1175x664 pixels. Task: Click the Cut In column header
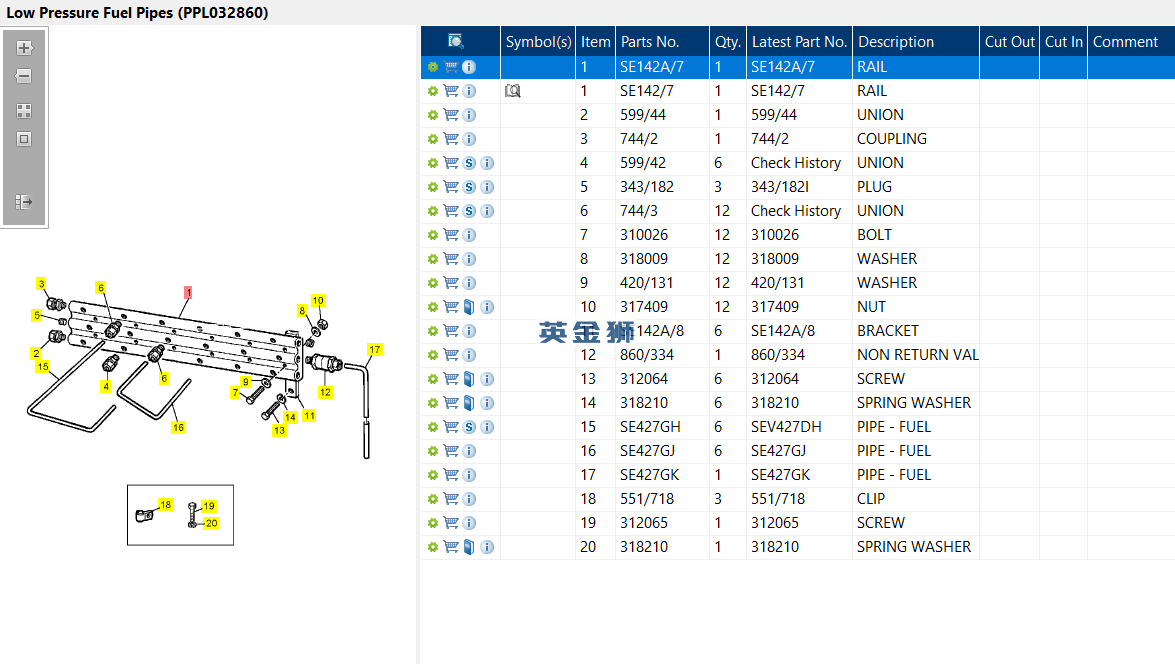[x=1063, y=41]
